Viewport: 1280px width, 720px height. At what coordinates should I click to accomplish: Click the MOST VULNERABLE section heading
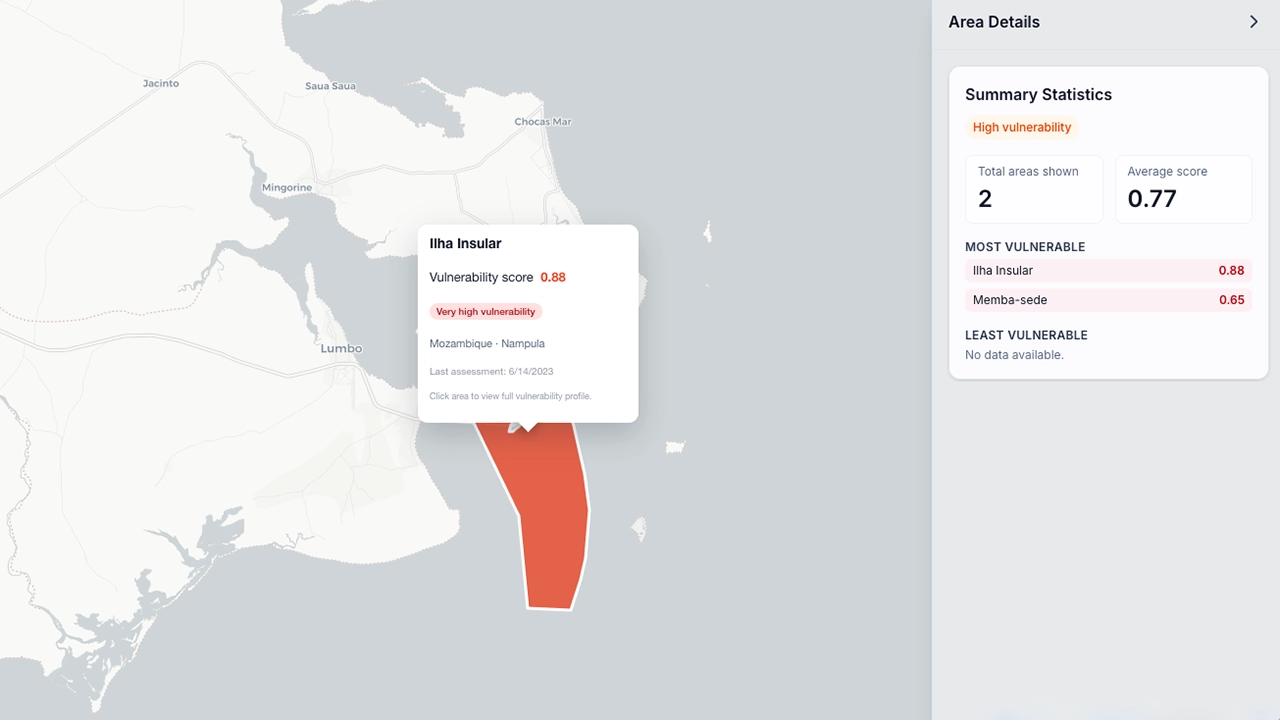coord(1025,247)
